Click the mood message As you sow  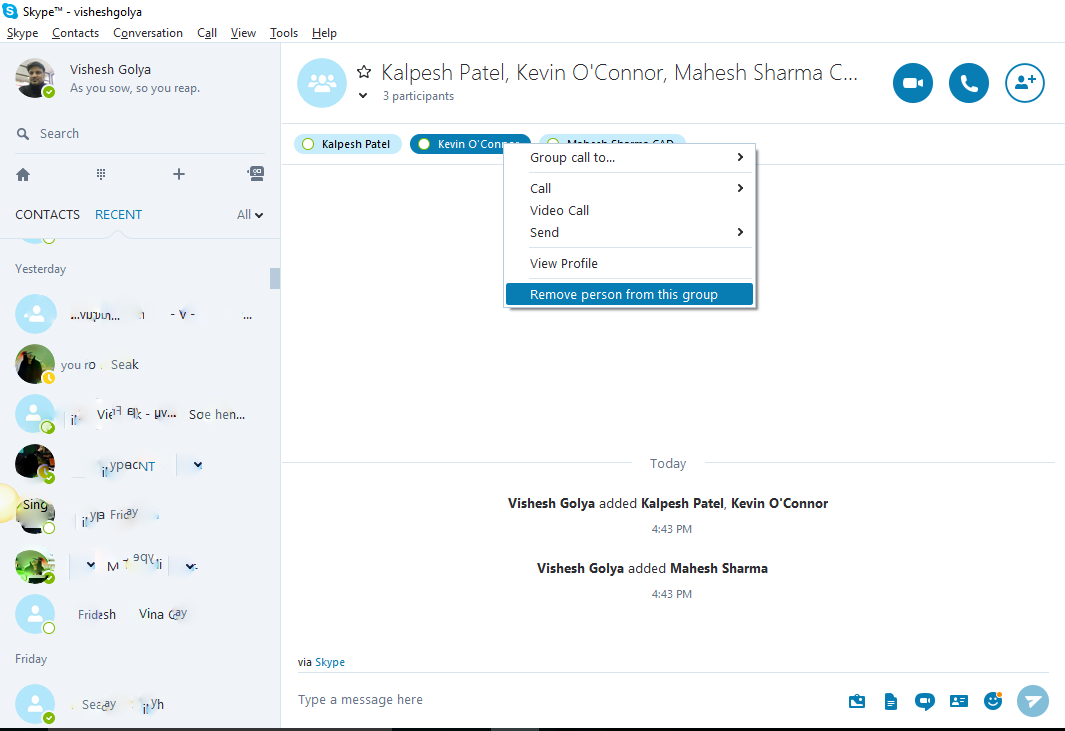[x=134, y=88]
